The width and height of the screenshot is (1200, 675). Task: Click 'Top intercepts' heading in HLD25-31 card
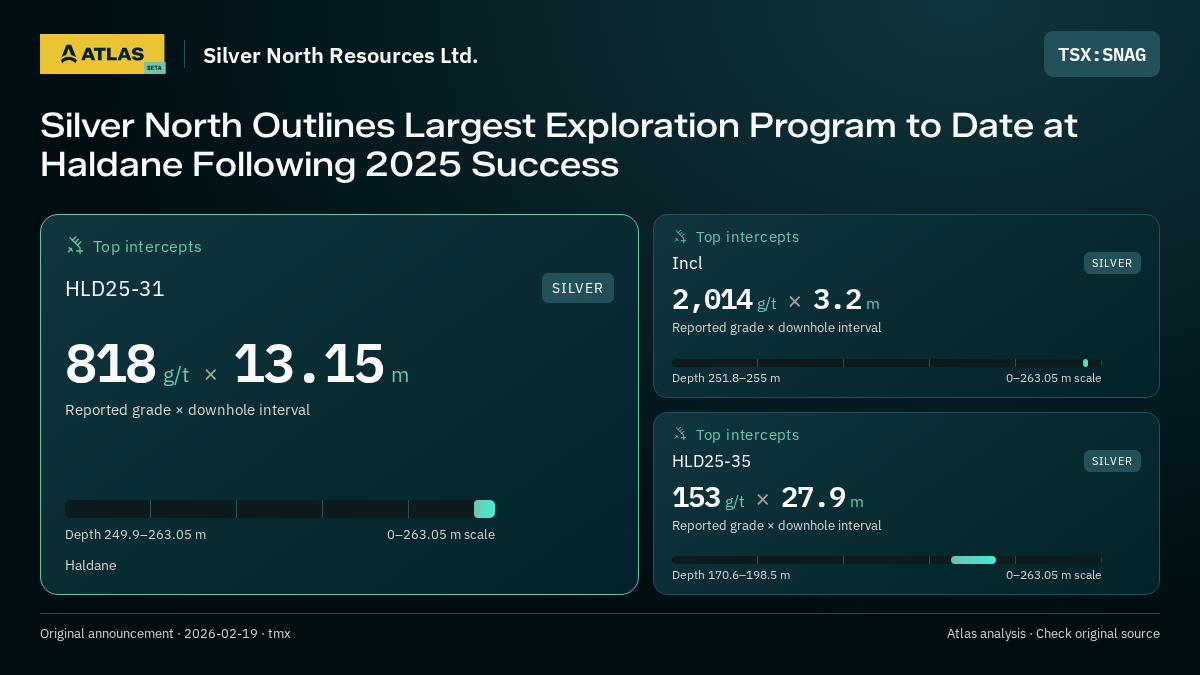point(147,246)
